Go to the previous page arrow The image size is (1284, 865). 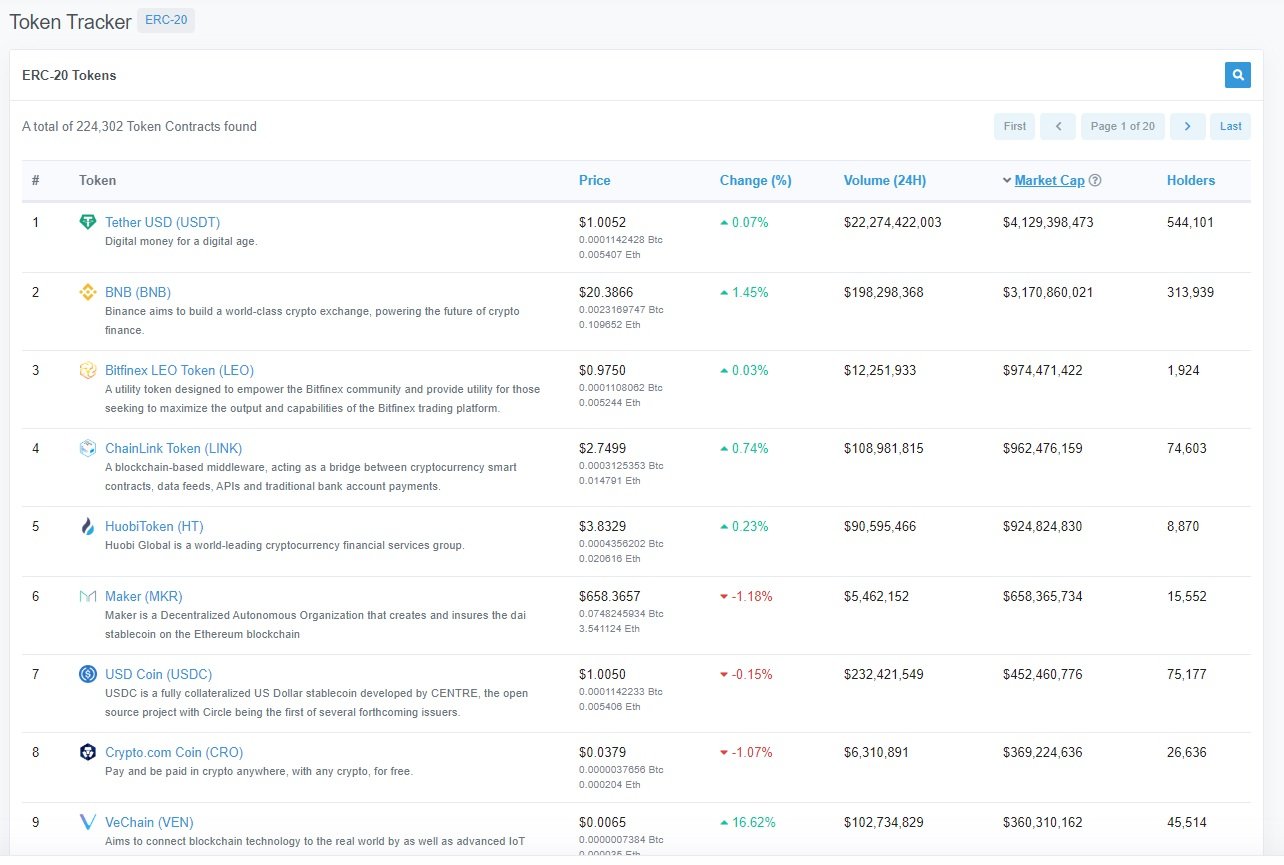[1058, 126]
